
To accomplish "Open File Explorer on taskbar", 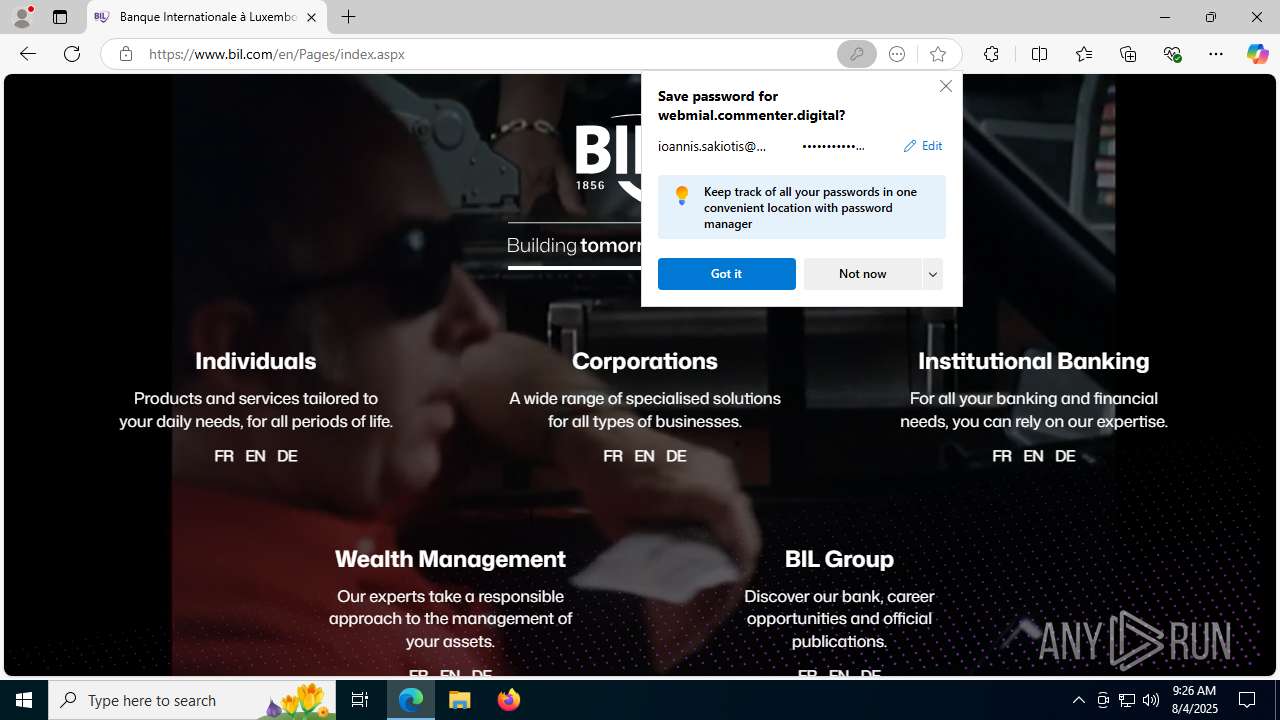I will coord(460,700).
